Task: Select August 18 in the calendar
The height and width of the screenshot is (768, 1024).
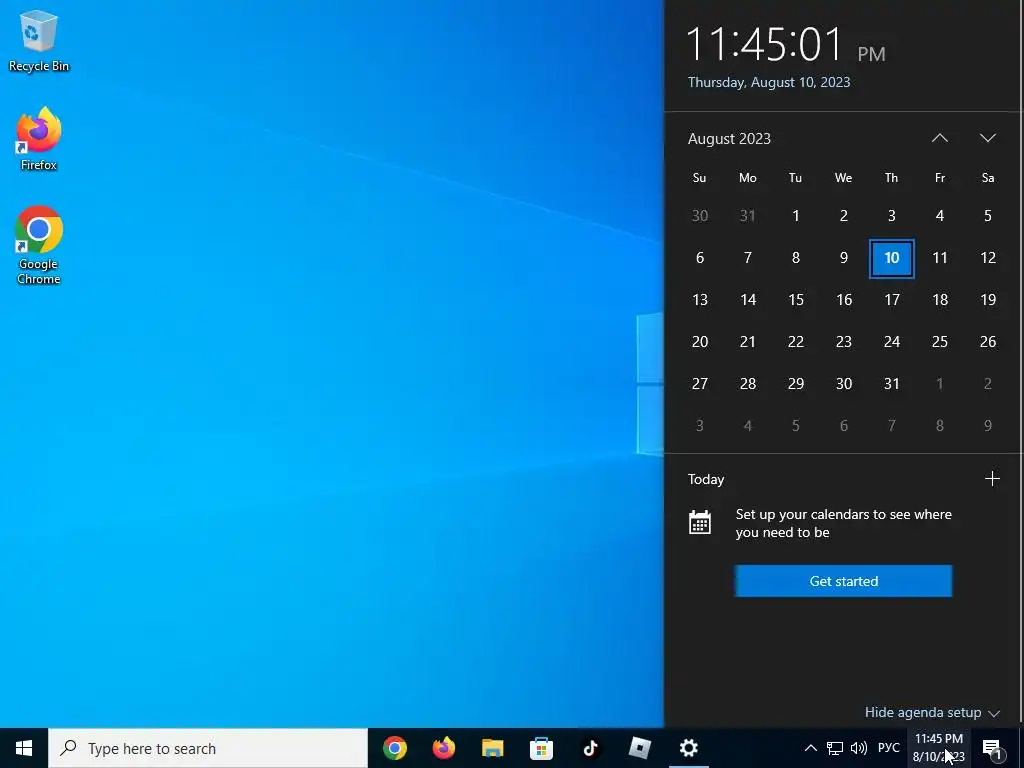Action: 940,300
